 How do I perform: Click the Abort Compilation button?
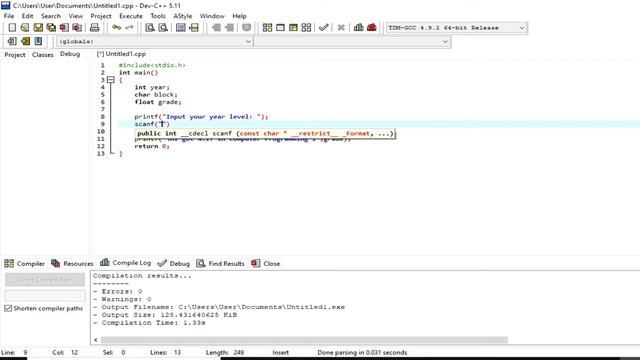point(45,280)
